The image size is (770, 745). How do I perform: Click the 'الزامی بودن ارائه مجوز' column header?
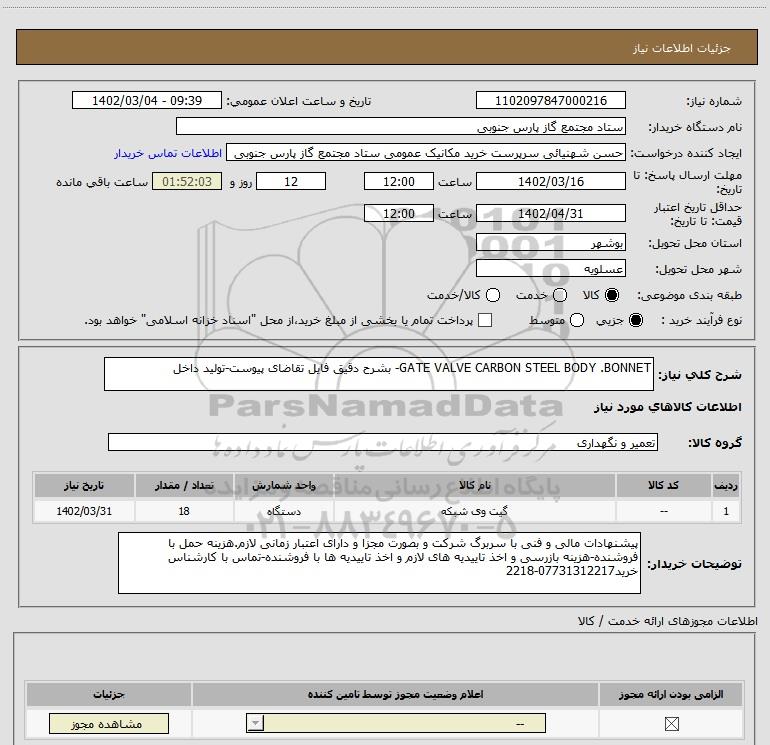point(671,694)
